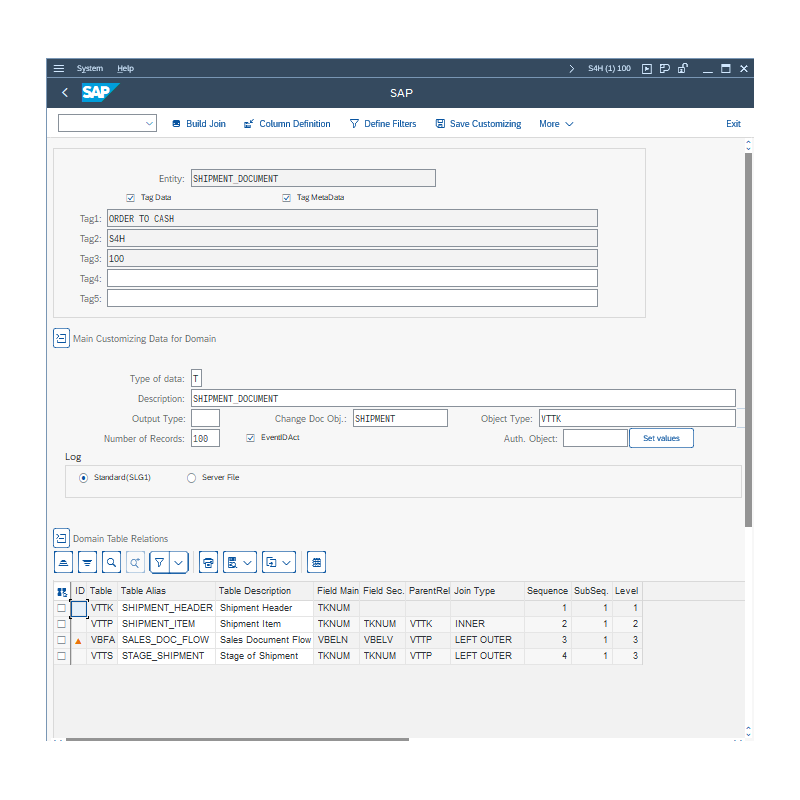The width and height of the screenshot is (800, 800).
Task: Select the sort ascending icon in Domain Table Relations
Action: coord(63,562)
